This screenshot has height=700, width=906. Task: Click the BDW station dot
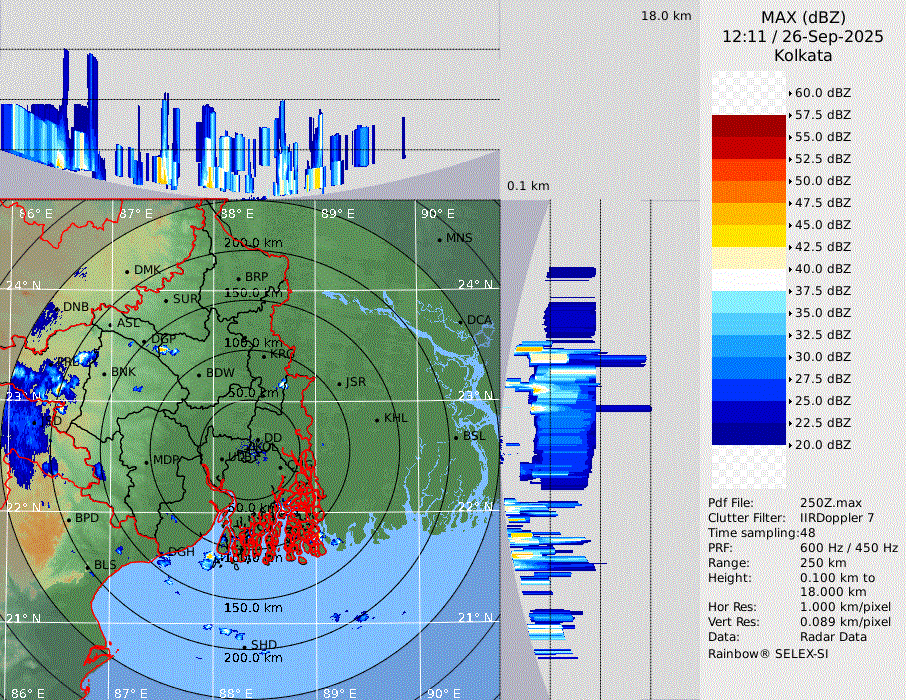click(199, 375)
